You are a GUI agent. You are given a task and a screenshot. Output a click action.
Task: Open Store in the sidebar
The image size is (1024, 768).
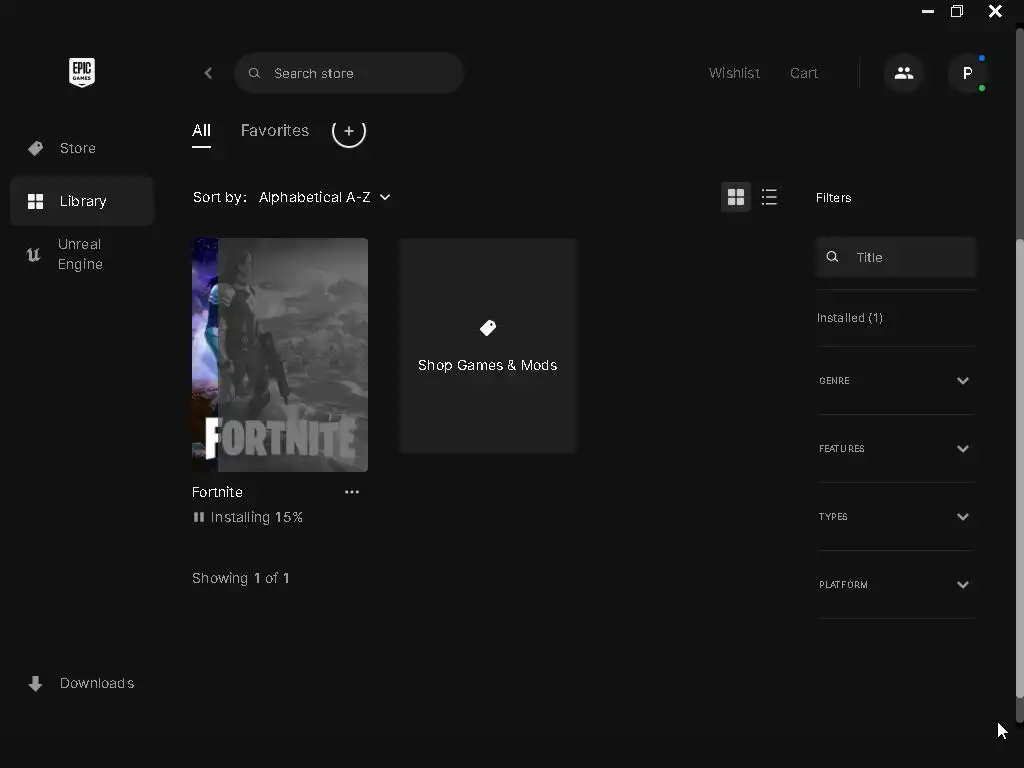pos(82,148)
